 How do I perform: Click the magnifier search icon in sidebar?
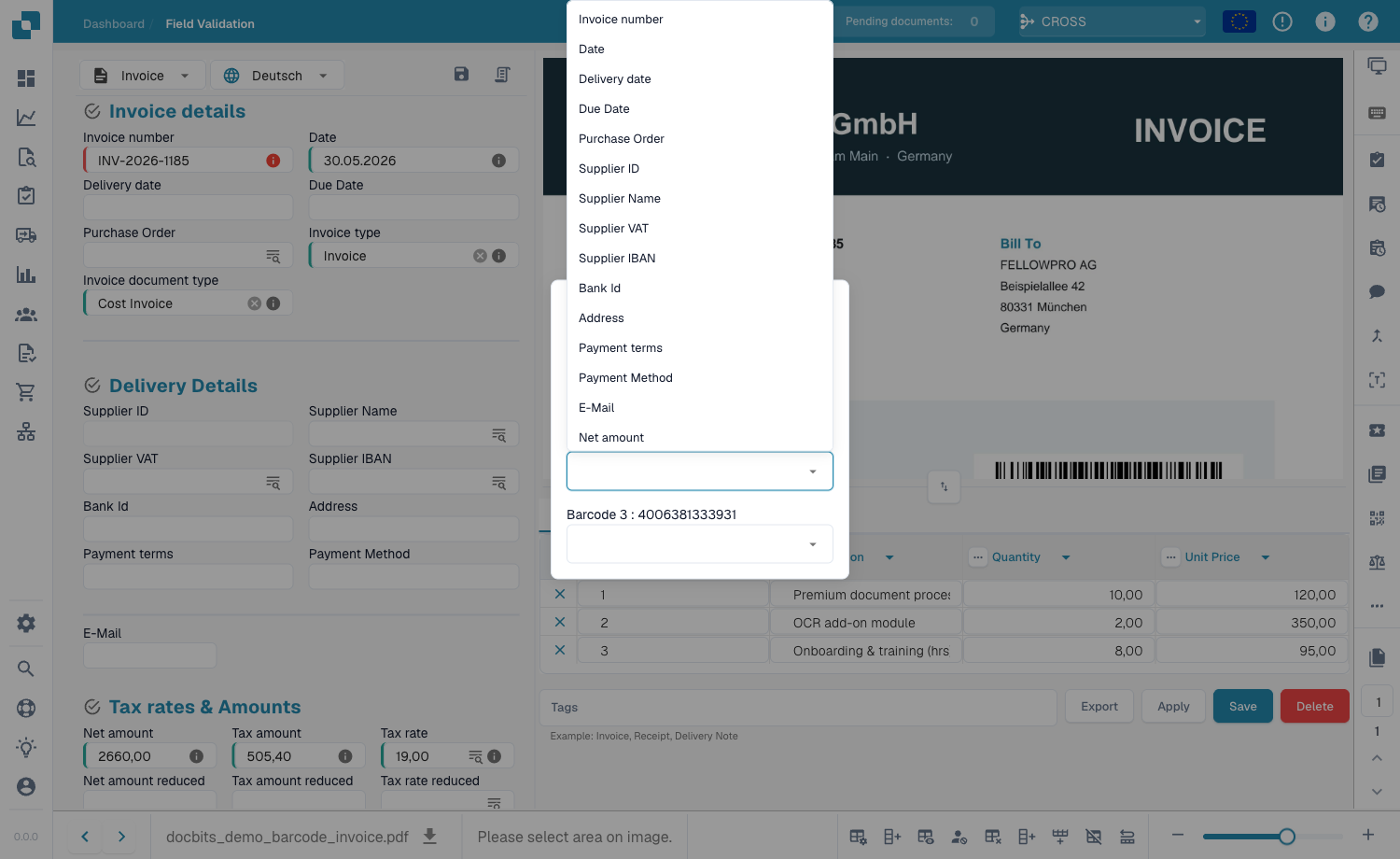[x=26, y=669]
